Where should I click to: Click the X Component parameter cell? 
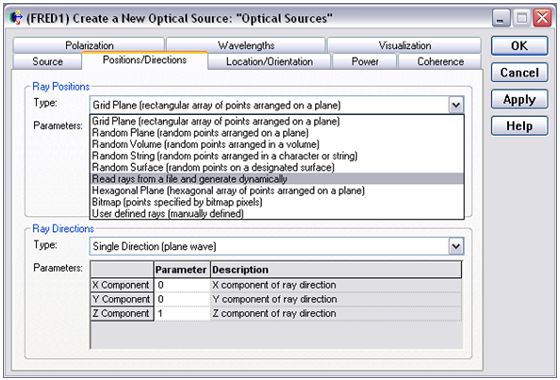(x=182, y=285)
